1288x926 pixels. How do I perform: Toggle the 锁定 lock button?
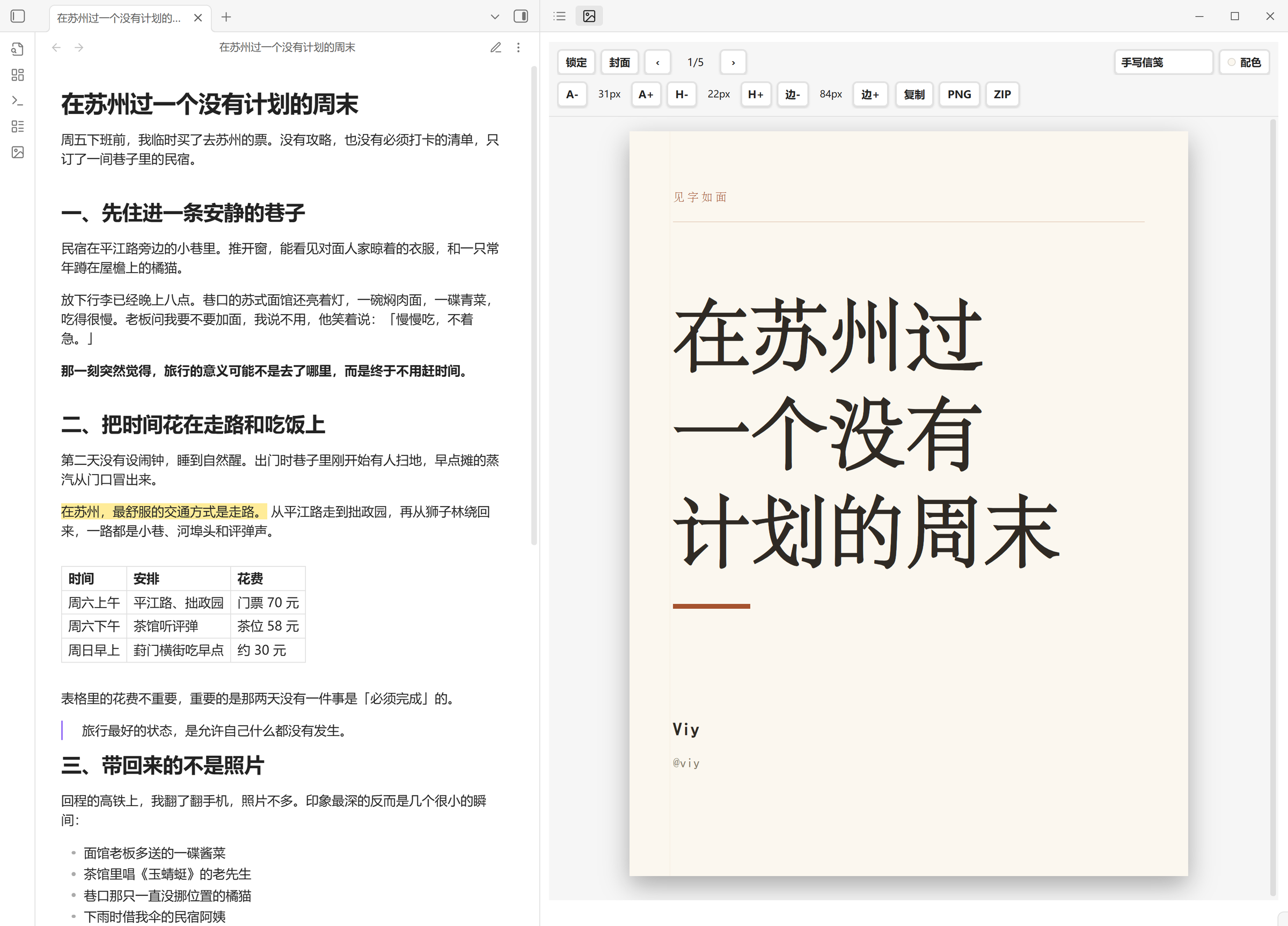(x=576, y=62)
